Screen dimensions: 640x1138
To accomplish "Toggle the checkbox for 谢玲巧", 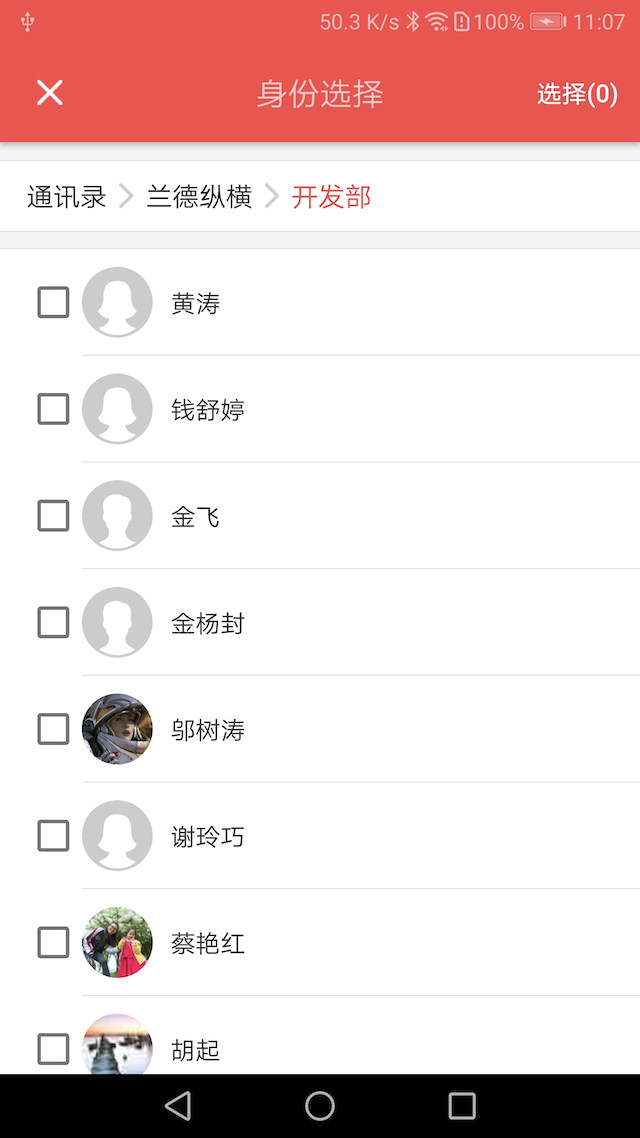I will coord(53,836).
